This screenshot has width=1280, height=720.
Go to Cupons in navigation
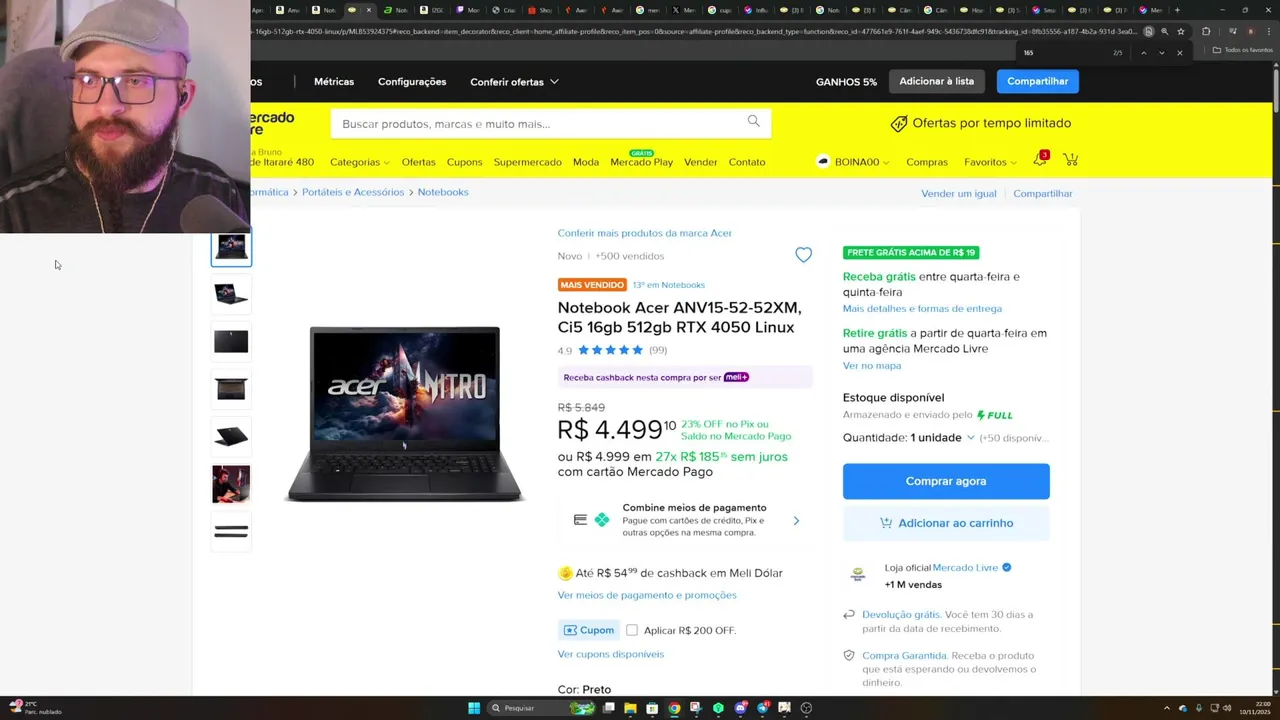[464, 162]
